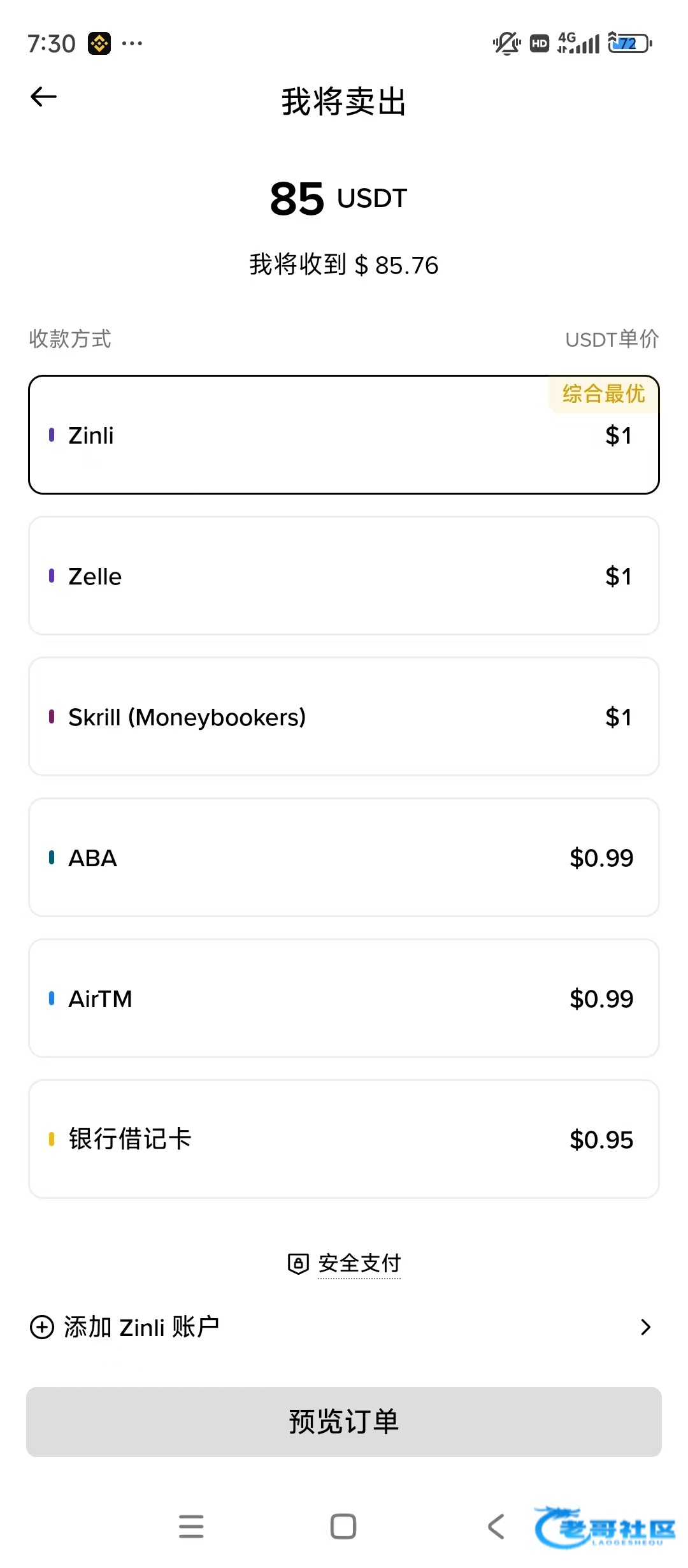Image resolution: width=688 pixels, height=1568 pixels.
Task: Select Zelle as the payment method
Action: coord(344,576)
